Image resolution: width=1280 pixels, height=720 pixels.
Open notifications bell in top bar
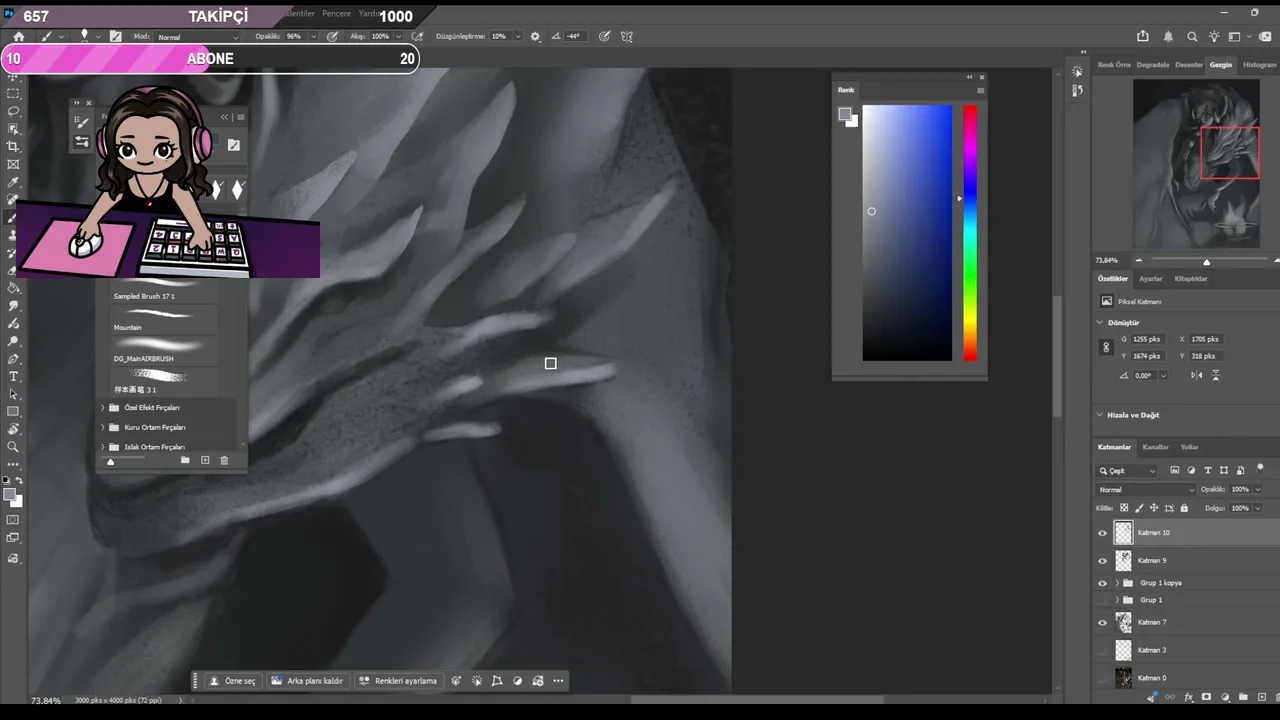pyautogui.click(x=1168, y=36)
